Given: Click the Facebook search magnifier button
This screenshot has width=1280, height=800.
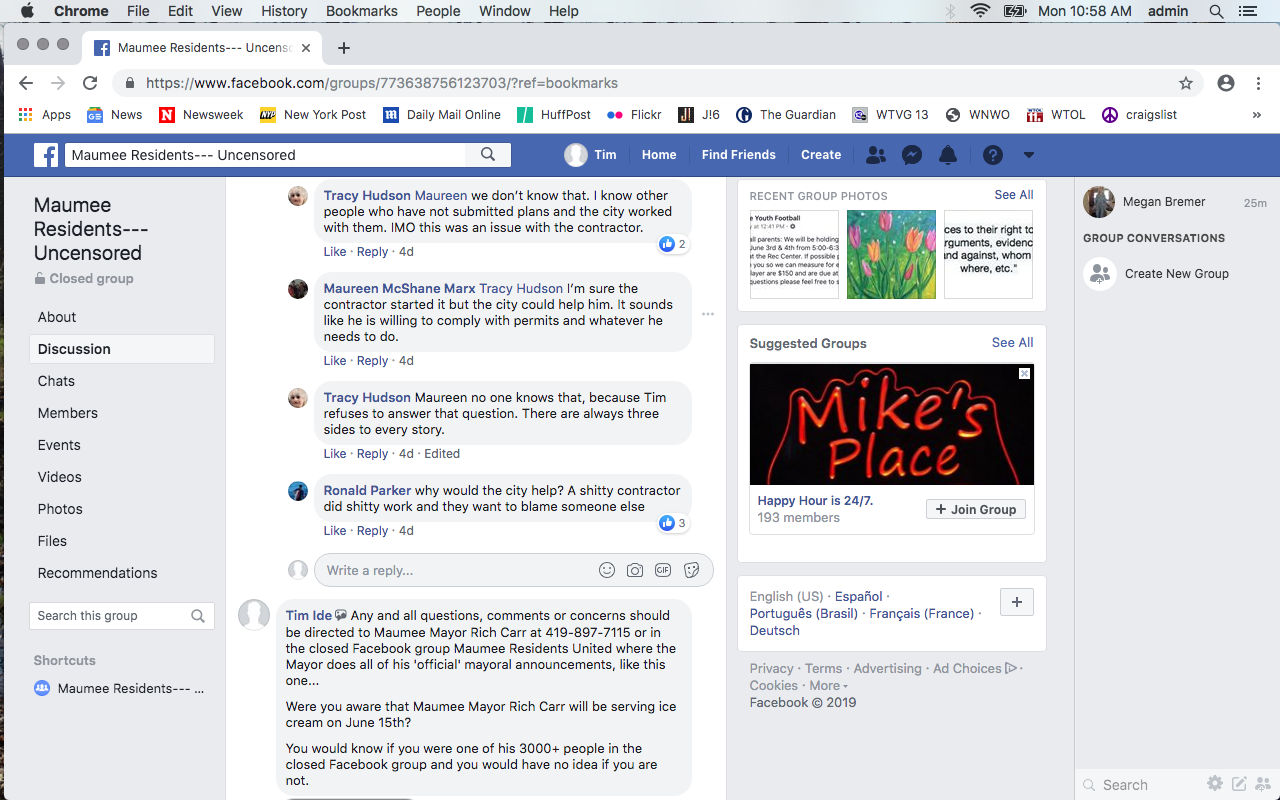Looking at the screenshot, I should click(488, 155).
